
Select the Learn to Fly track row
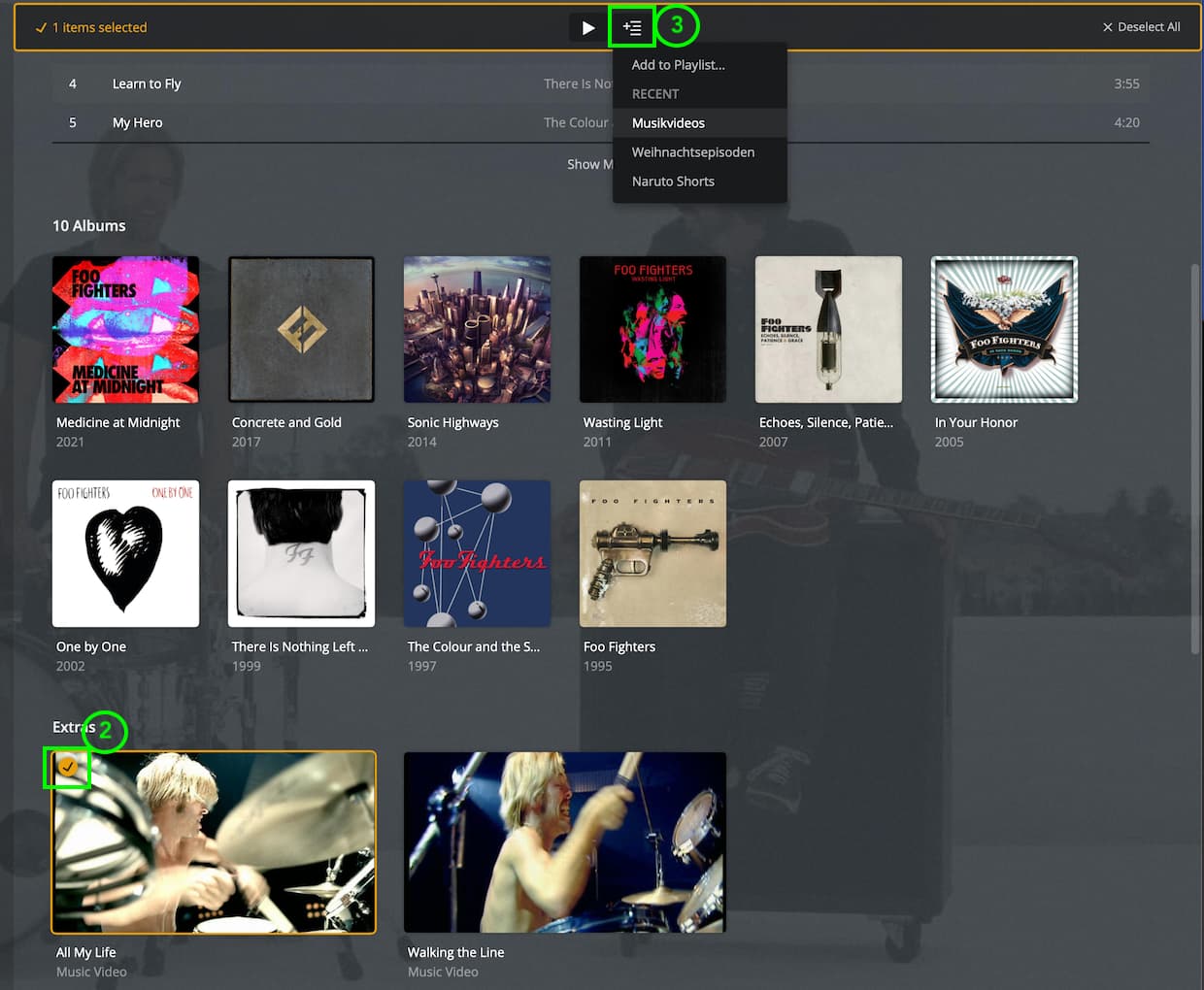click(x=601, y=84)
